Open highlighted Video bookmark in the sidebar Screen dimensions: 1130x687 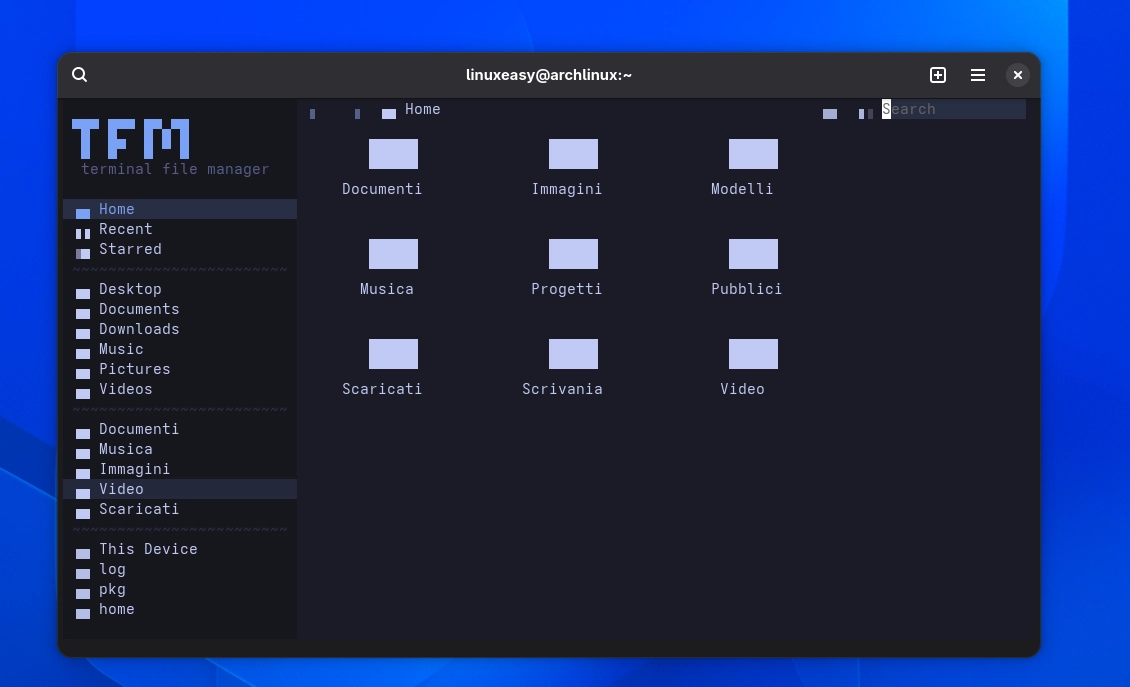tap(180, 489)
